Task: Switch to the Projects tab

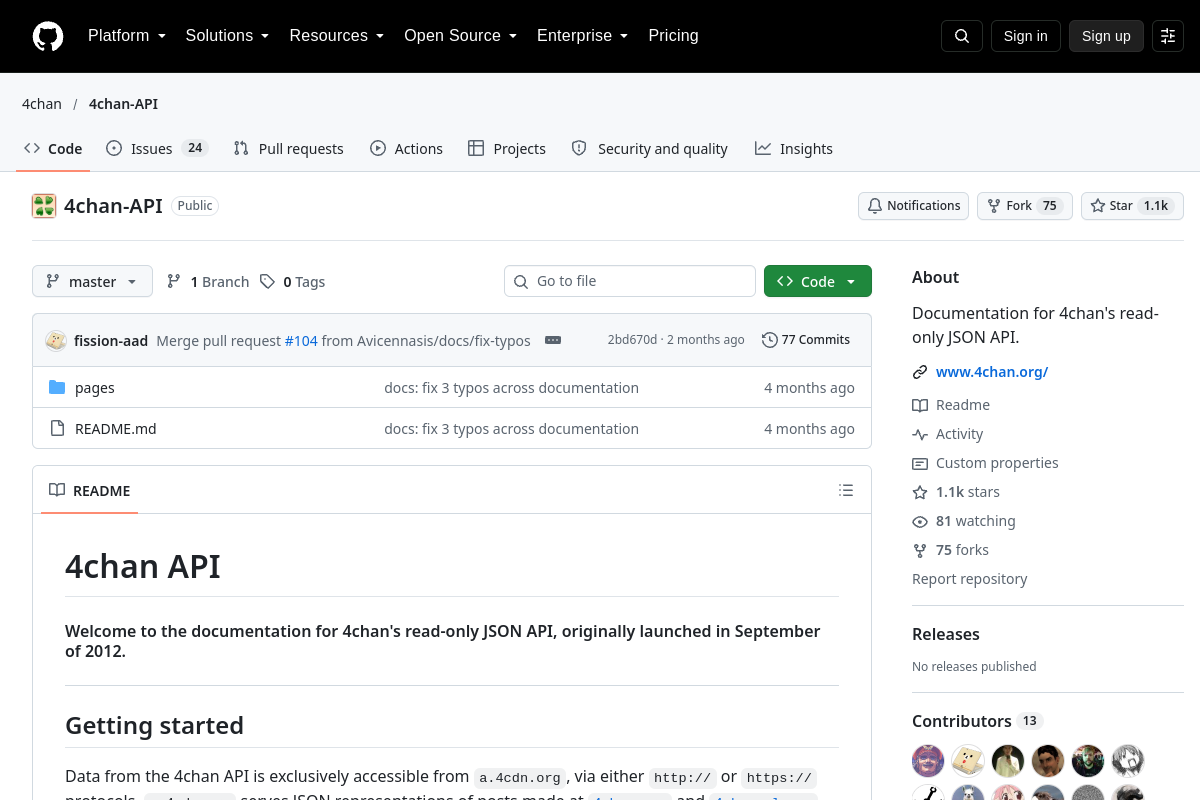Action: pos(507,149)
